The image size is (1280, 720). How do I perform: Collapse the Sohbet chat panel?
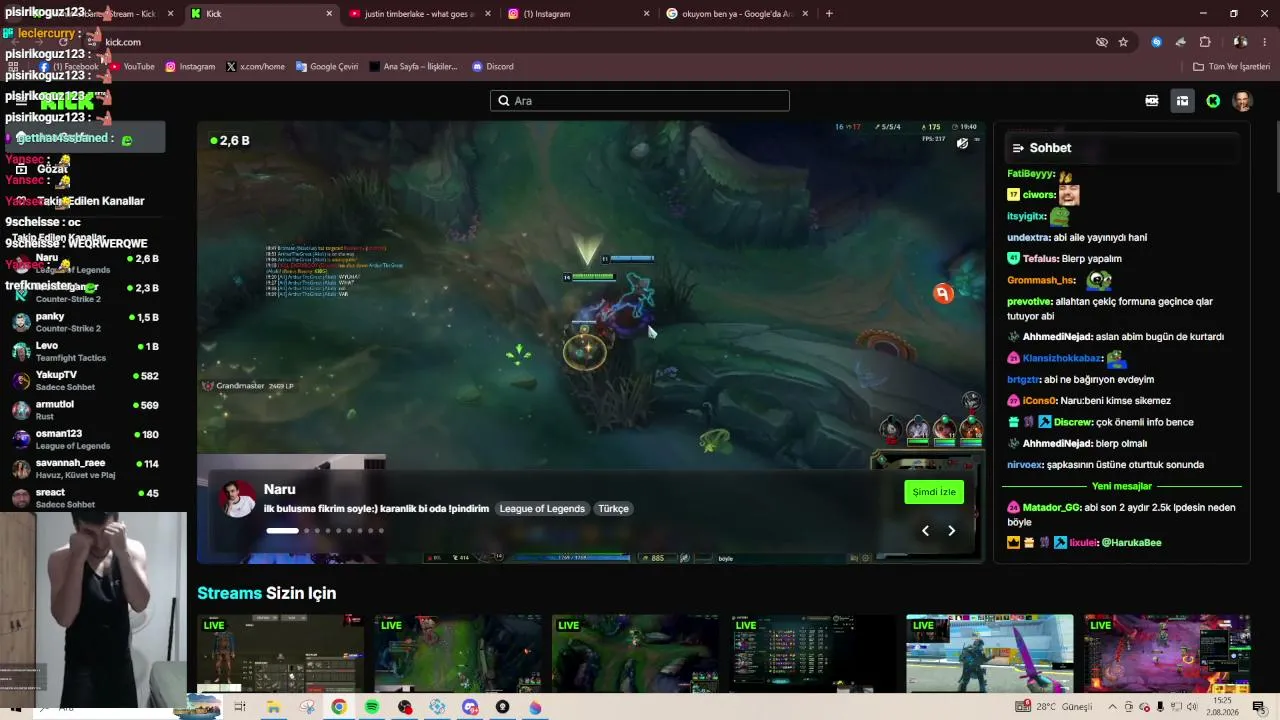tap(1018, 148)
